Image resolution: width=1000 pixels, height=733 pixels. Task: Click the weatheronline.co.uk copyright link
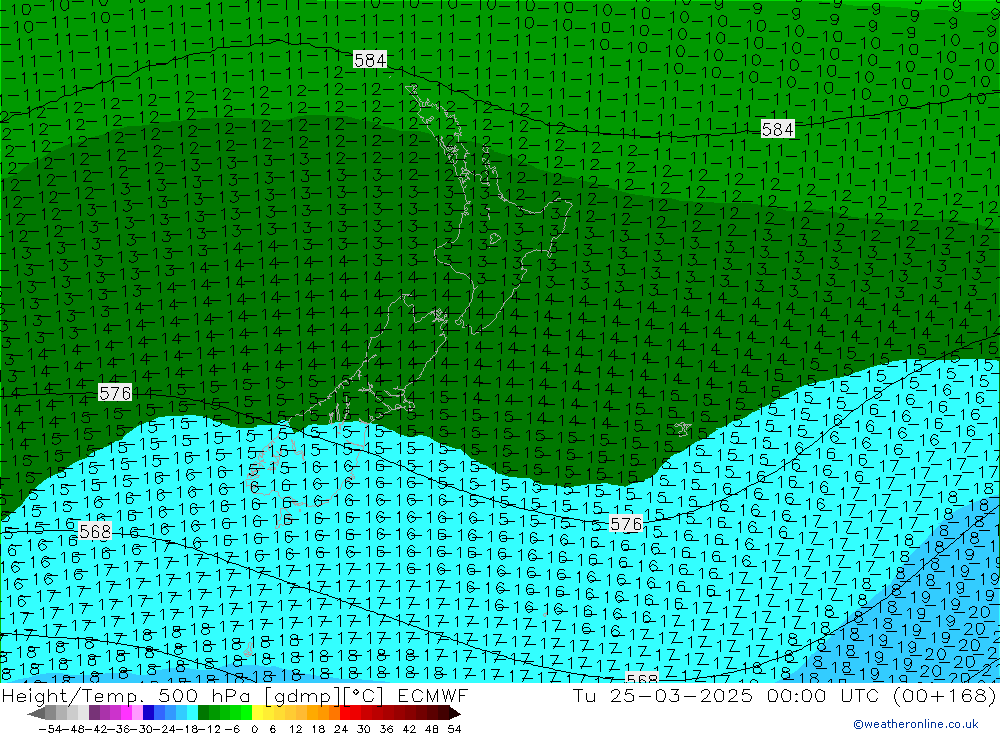(915, 724)
